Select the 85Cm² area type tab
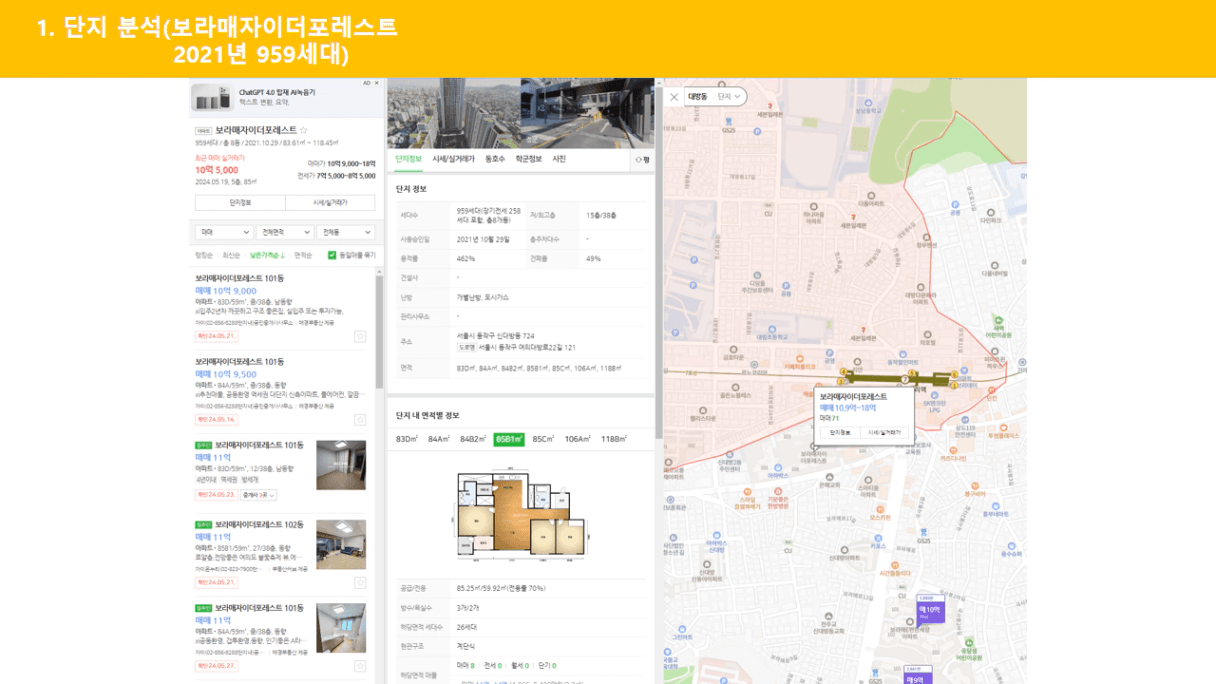Viewport: 1216px width, 684px height. click(x=543, y=439)
